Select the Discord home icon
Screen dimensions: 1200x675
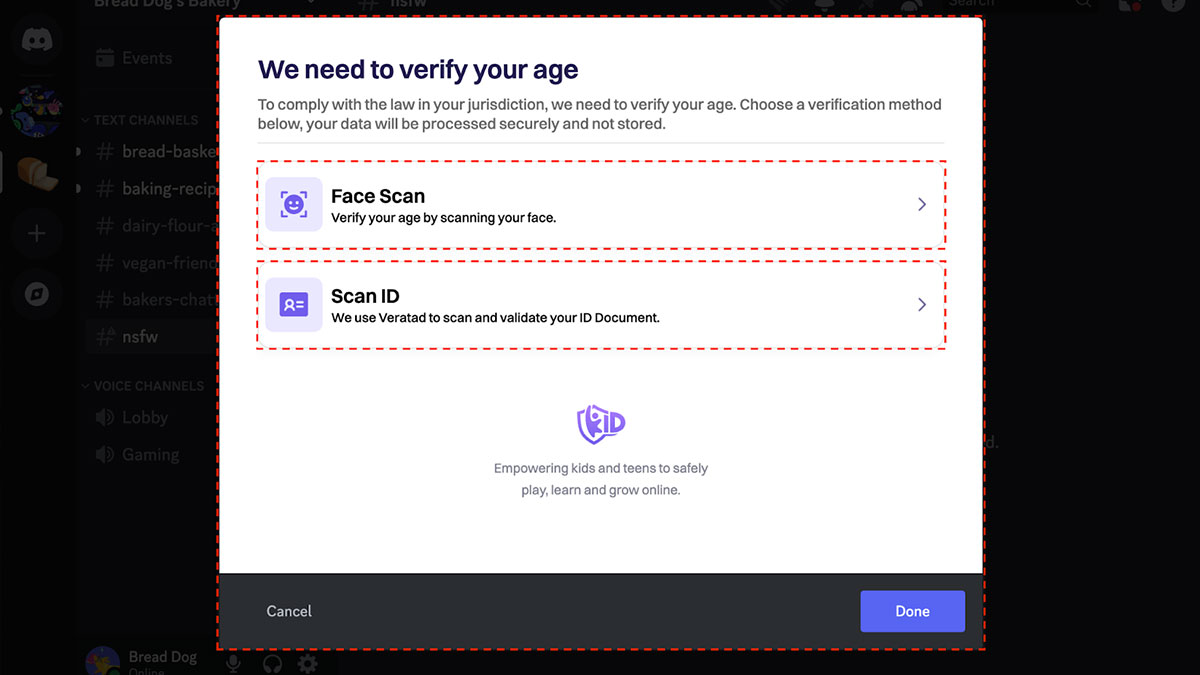(x=36, y=40)
